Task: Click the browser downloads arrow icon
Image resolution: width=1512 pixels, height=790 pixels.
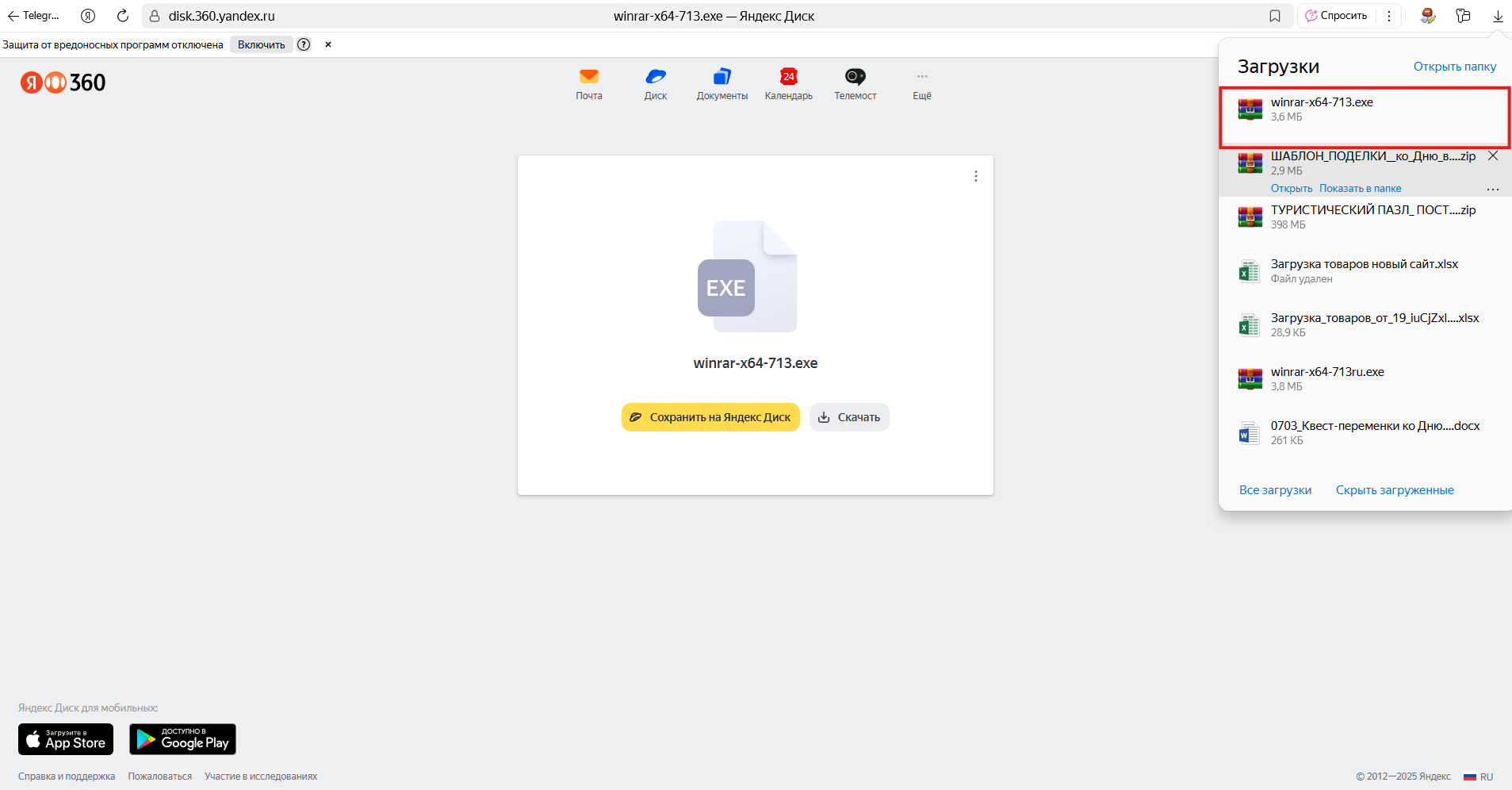Action: point(1498,16)
